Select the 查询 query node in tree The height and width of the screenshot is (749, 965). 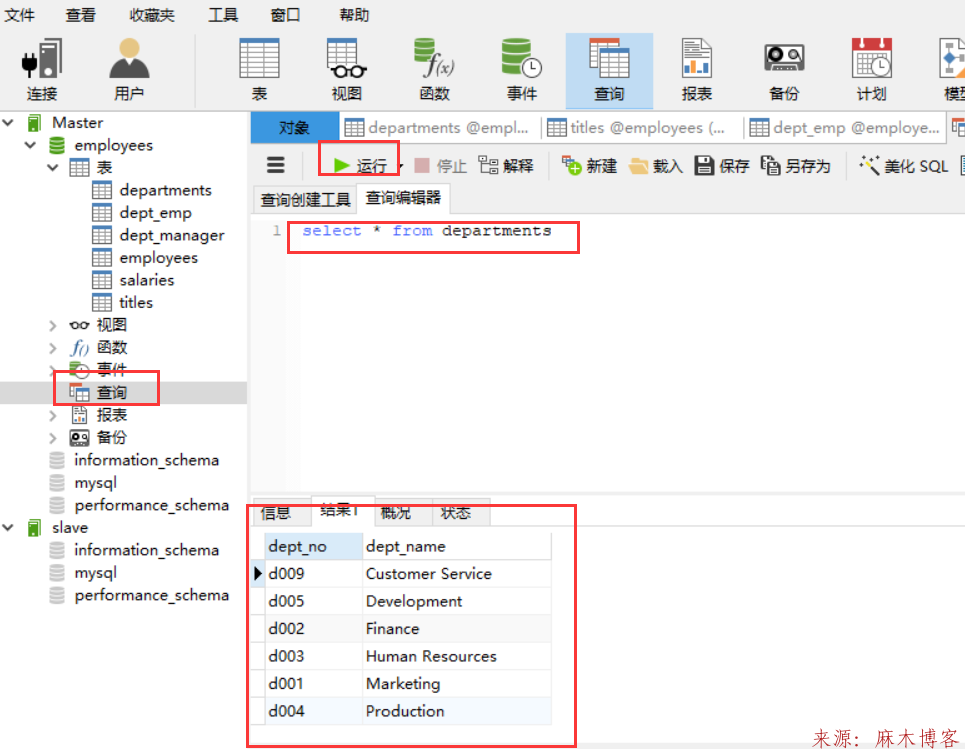111,392
